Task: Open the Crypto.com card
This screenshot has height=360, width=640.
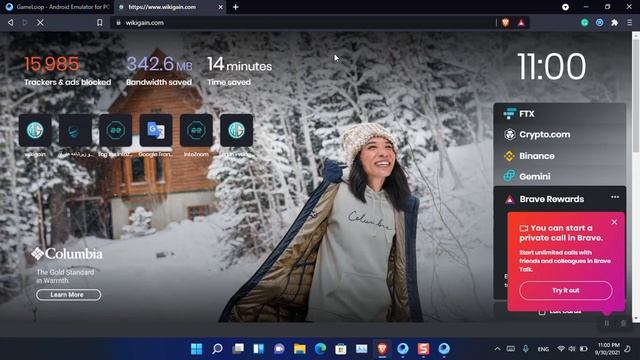Action: 559,134
